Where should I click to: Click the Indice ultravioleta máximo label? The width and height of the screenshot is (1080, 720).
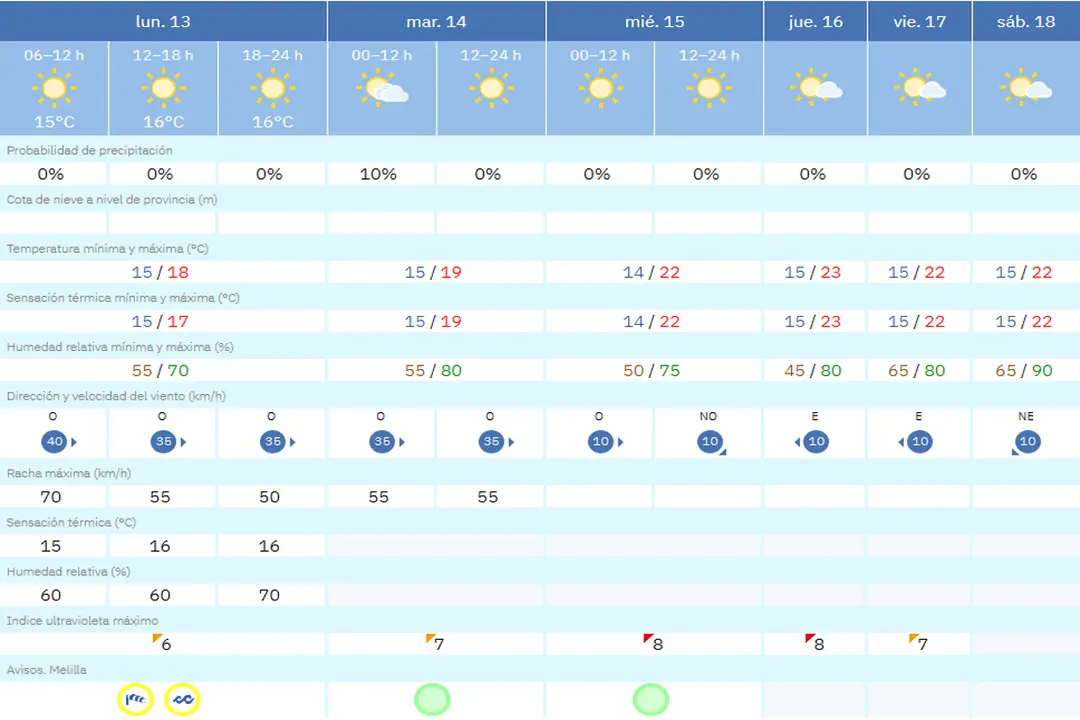[82, 621]
